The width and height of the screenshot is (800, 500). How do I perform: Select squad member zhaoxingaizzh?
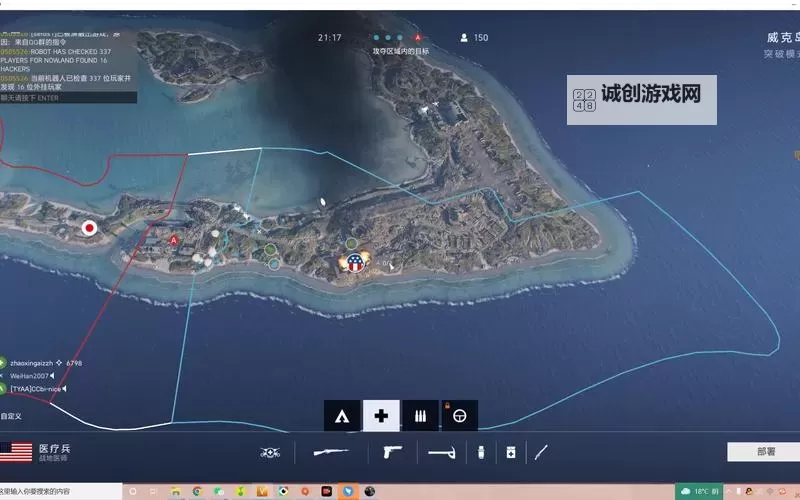pos(32,363)
